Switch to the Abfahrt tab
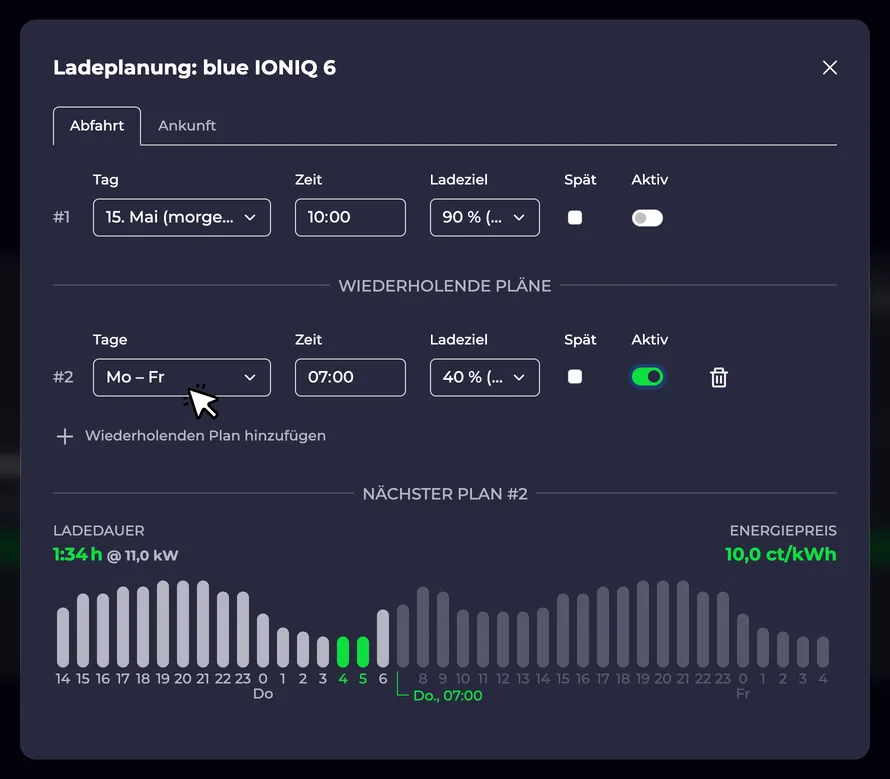The width and height of the screenshot is (890, 779). click(97, 125)
